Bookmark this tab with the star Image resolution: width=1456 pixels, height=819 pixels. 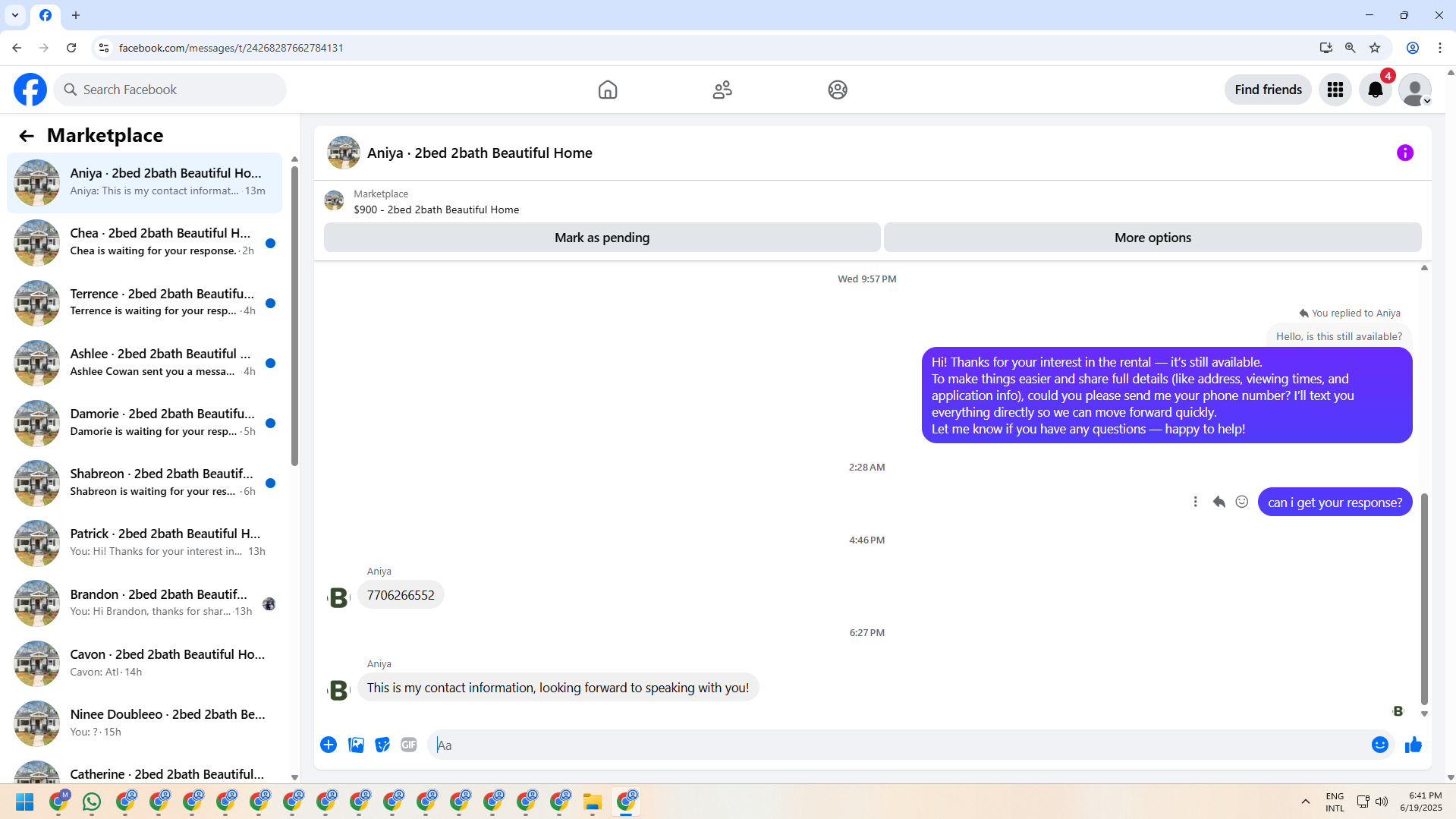1375,48
